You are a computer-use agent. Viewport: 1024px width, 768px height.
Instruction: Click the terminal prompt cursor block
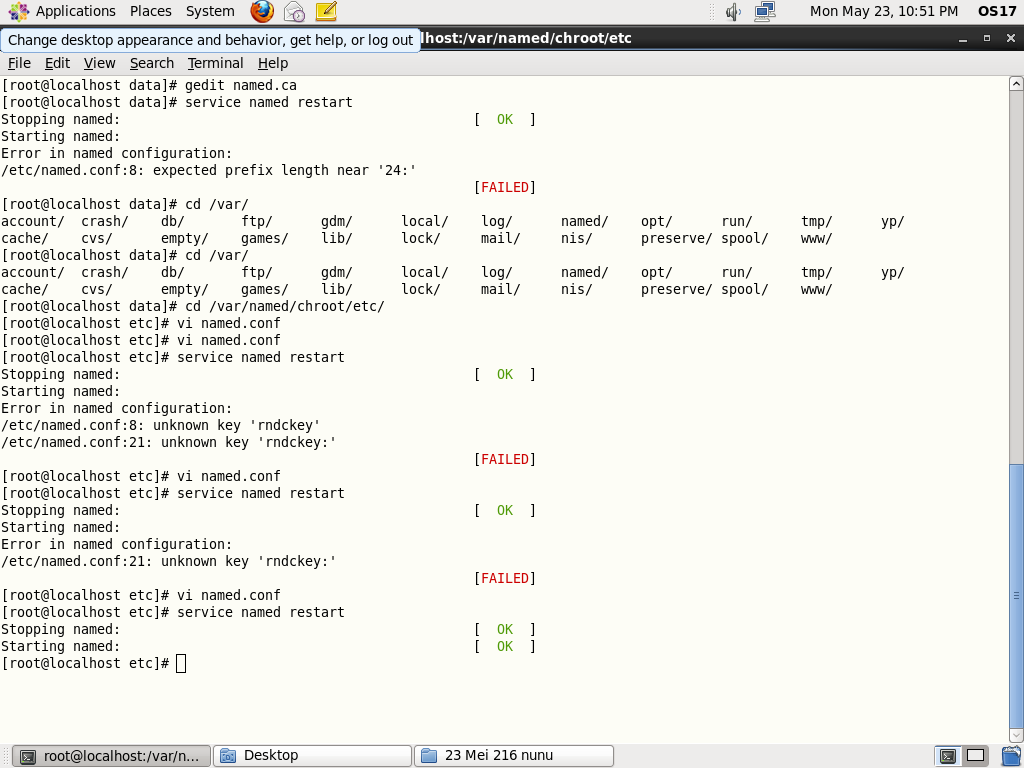click(x=181, y=664)
